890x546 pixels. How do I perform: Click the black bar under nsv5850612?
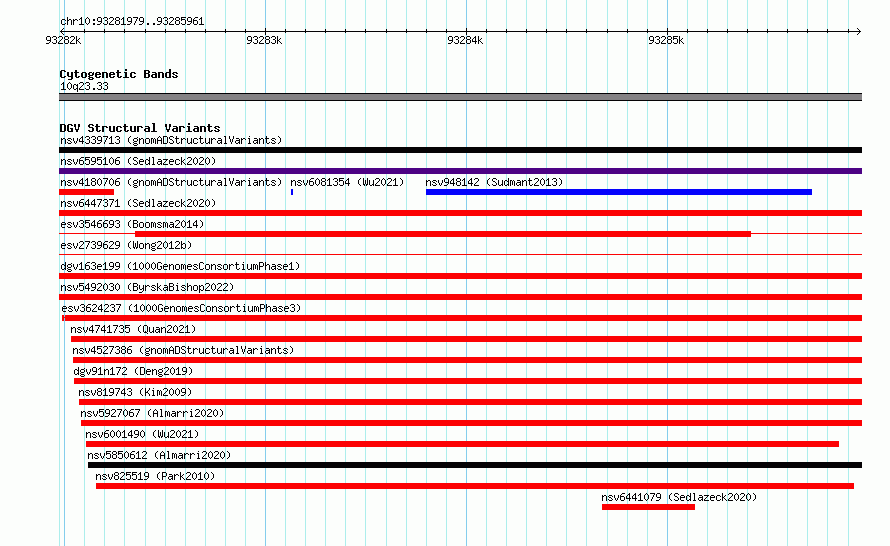(x=475, y=465)
